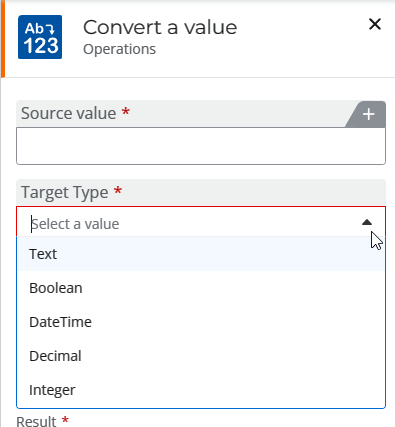Image resolution: width=395 pixels, height=427 pixels.
Task: Click the Result field label
Action: click(36, 422)
